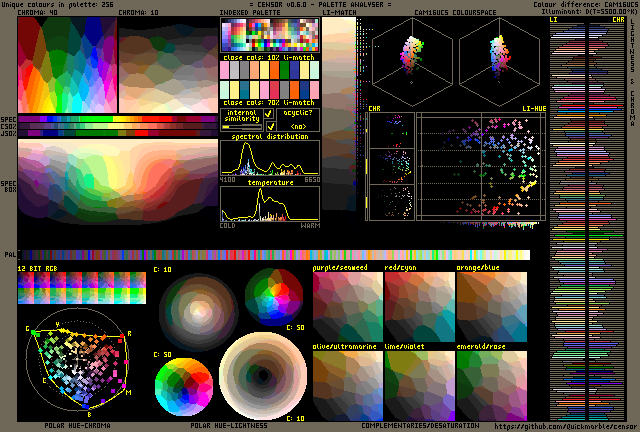Toggle the acyclic? <no> value
Screen dimensions: 640x432
pyautogui.click(x=298, y=127)
